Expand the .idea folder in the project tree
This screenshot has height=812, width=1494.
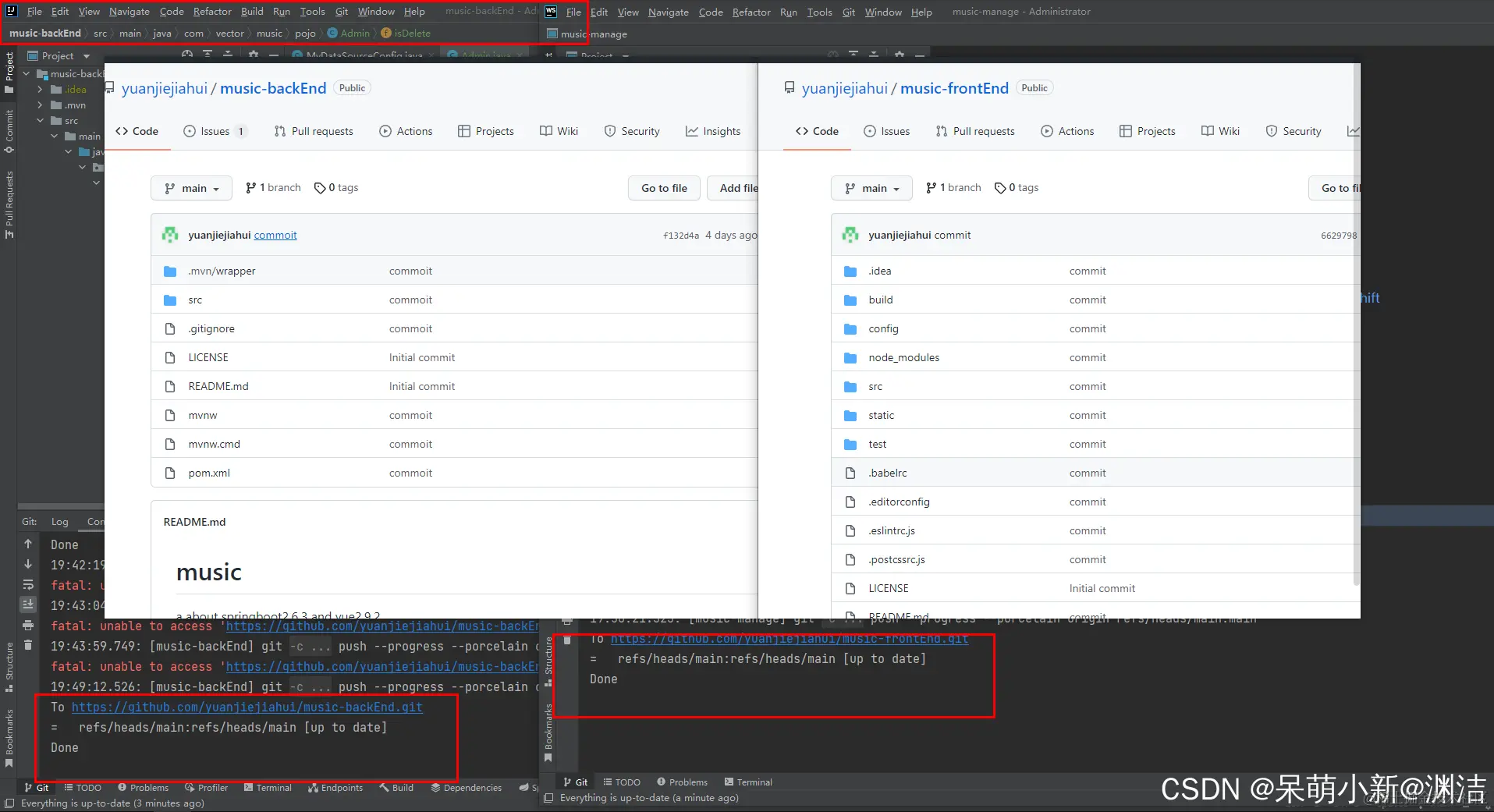point(40,90)
